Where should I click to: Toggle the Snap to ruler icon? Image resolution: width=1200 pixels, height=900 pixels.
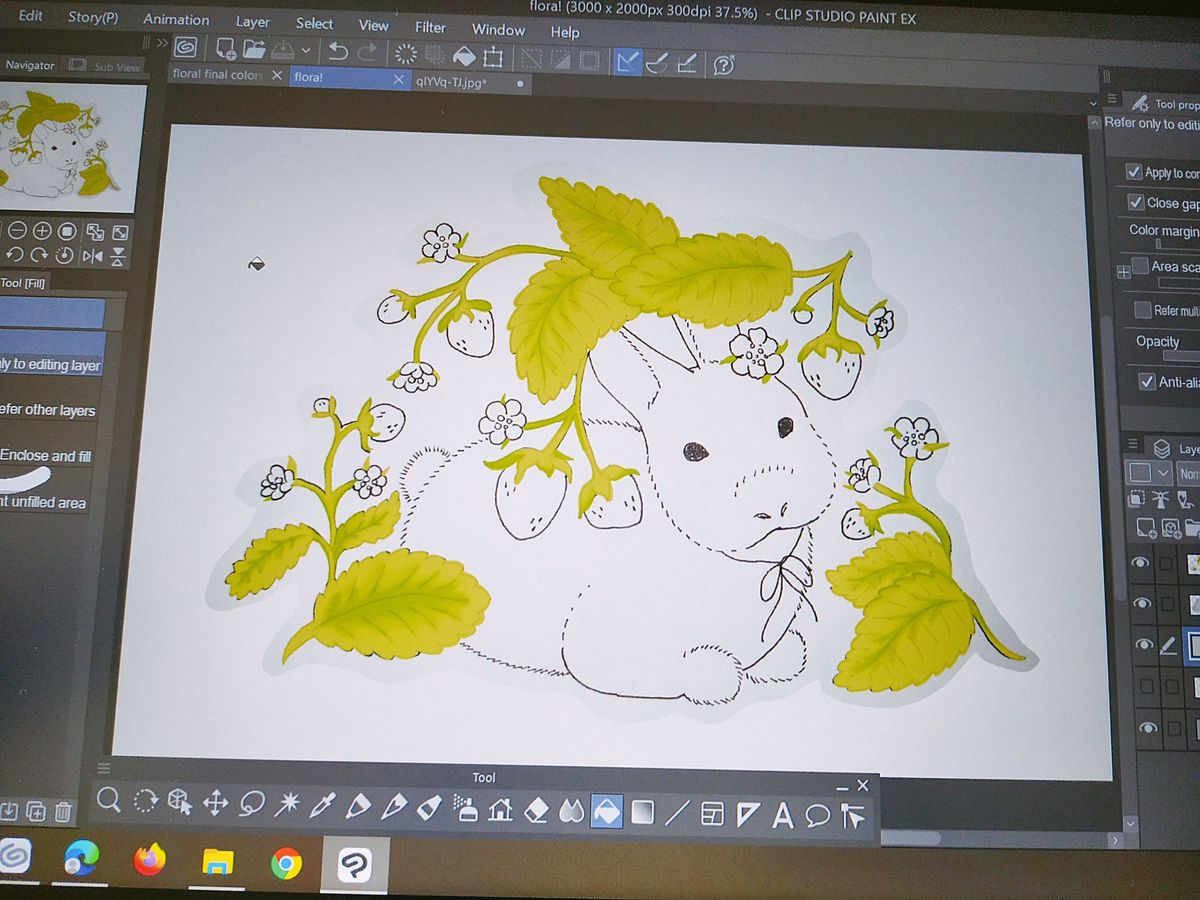point(628,62)
